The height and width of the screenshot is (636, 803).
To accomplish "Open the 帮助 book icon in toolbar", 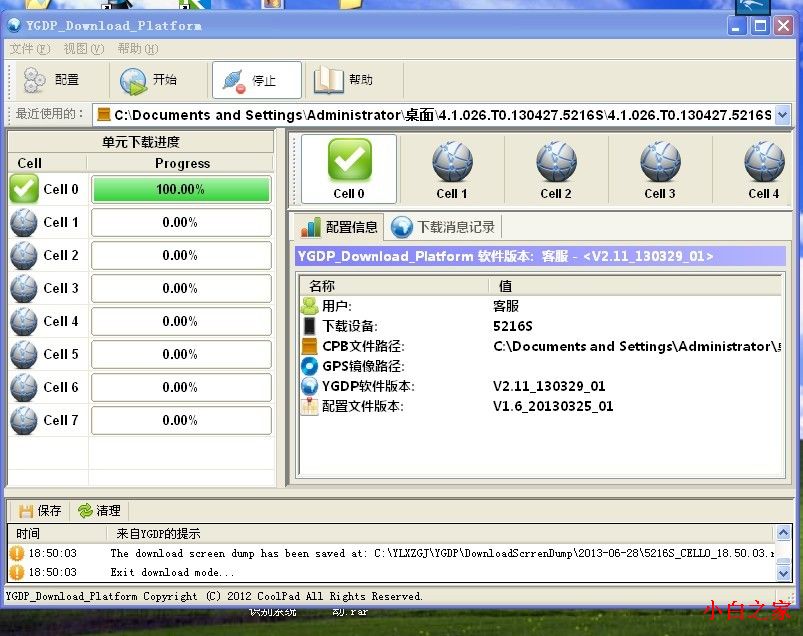I will [x=328, y=80].
